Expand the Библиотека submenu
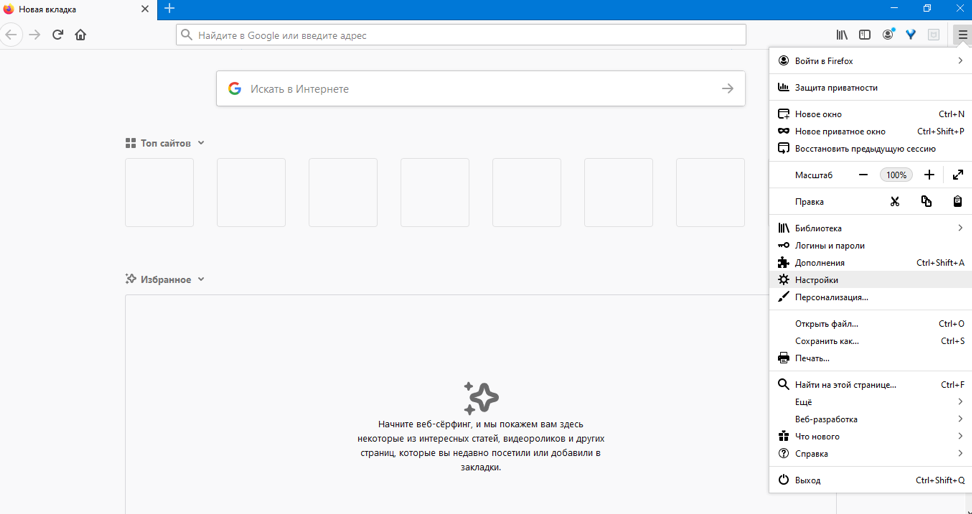 [x=870, y=229]
